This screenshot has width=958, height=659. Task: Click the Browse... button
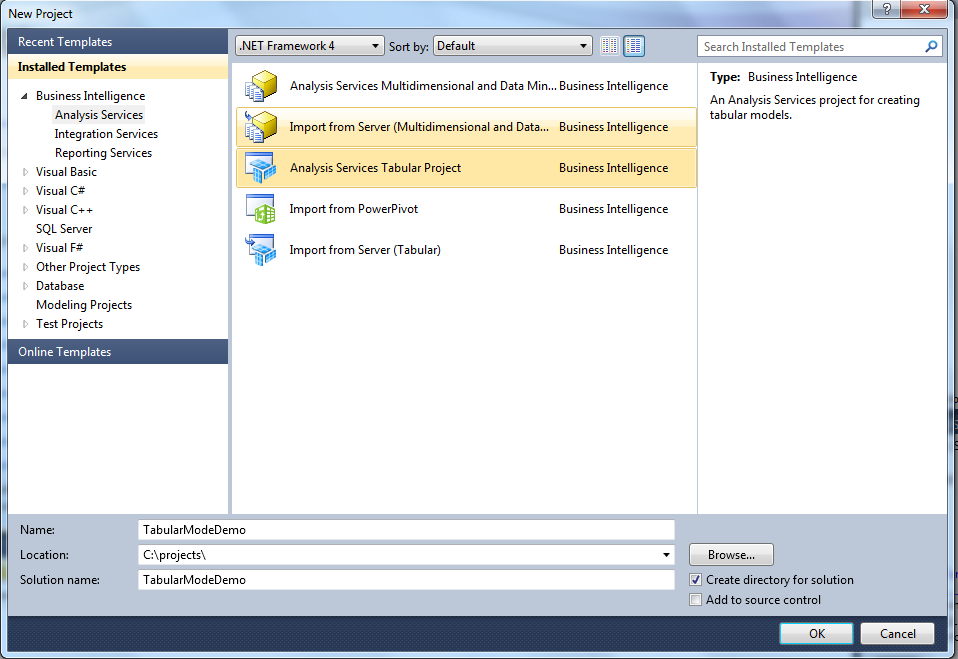(x=731, y=555)
